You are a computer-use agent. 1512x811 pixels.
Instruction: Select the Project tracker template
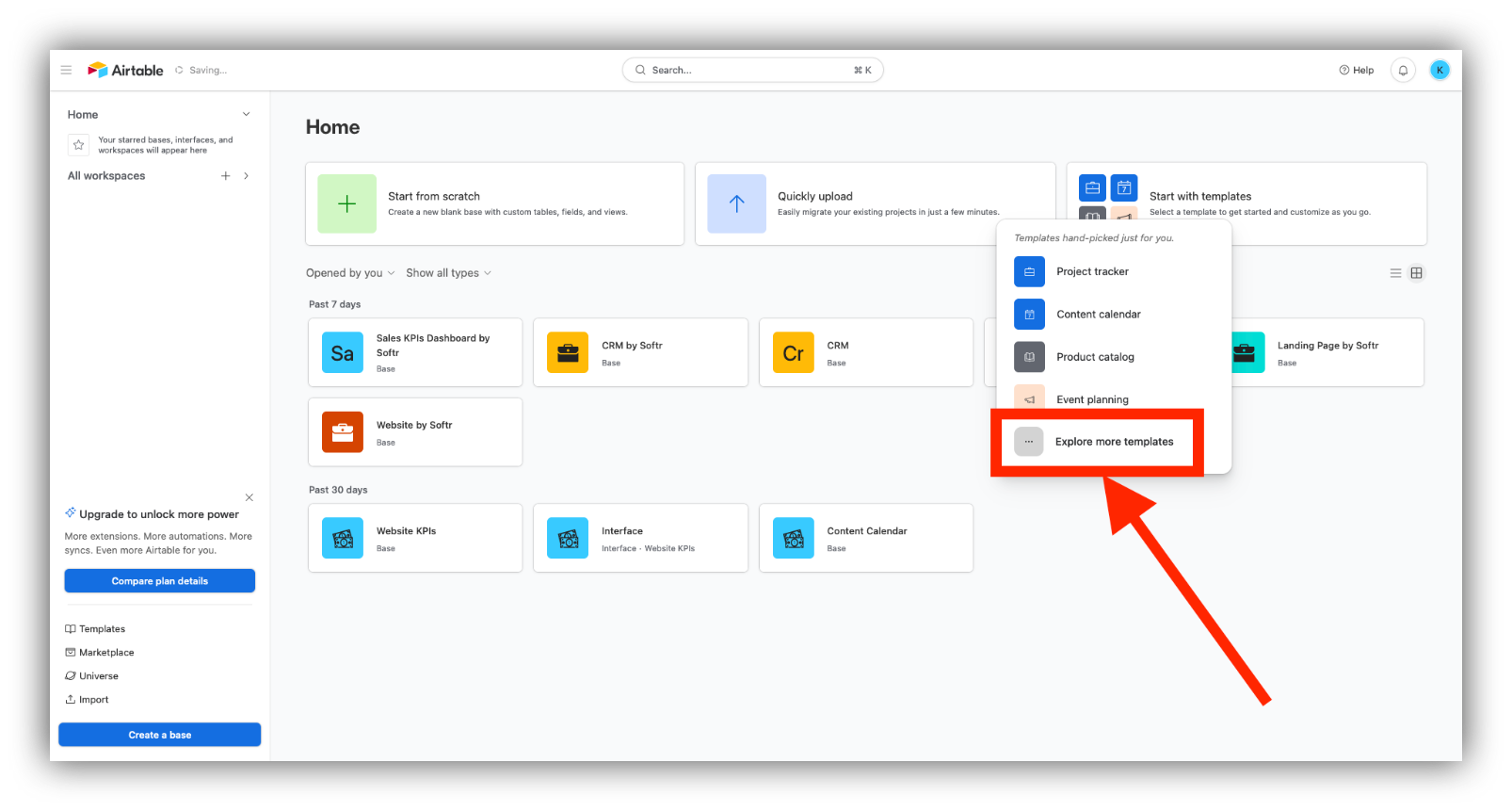1114,271
